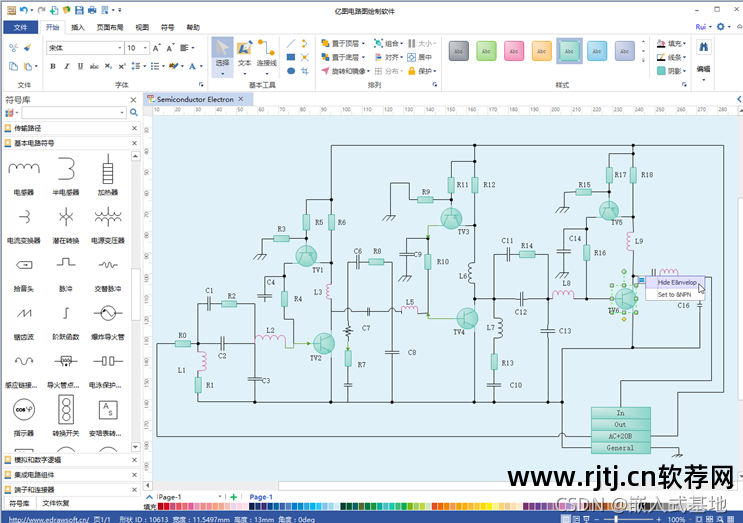
Task: Click the symbol library search magnifier icon
Action: pos(133,113)
